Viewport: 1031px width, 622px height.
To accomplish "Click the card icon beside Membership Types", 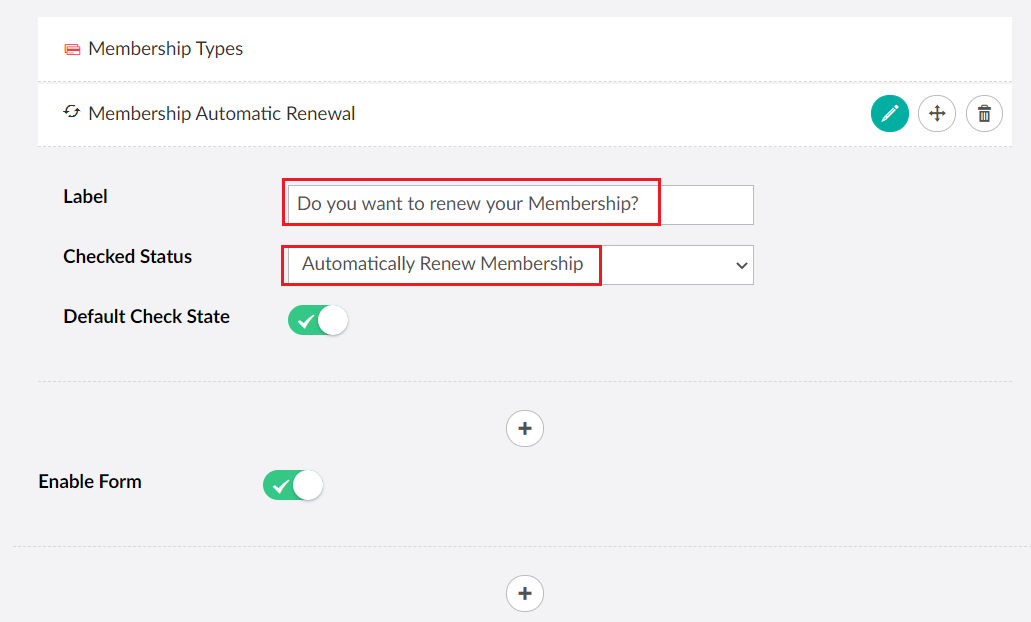I will 71,48.
